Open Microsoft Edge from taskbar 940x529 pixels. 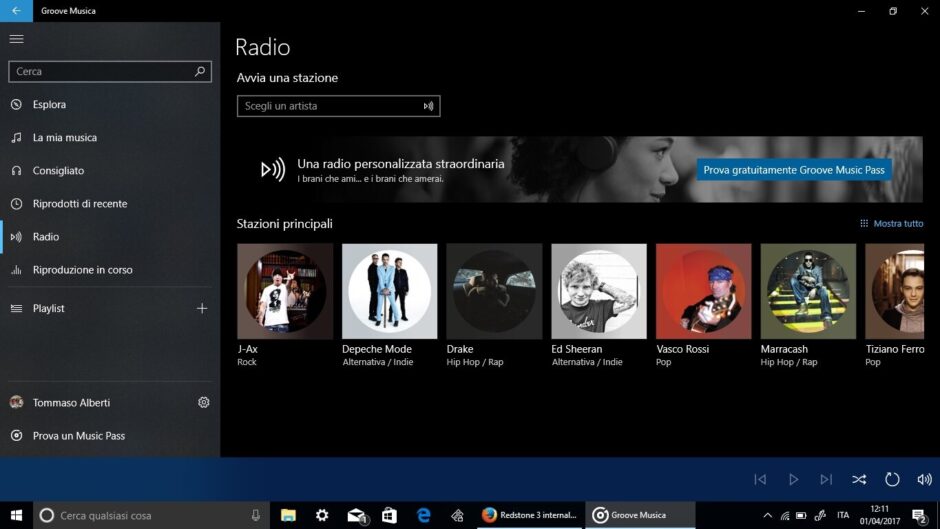(x=423, y=515)
